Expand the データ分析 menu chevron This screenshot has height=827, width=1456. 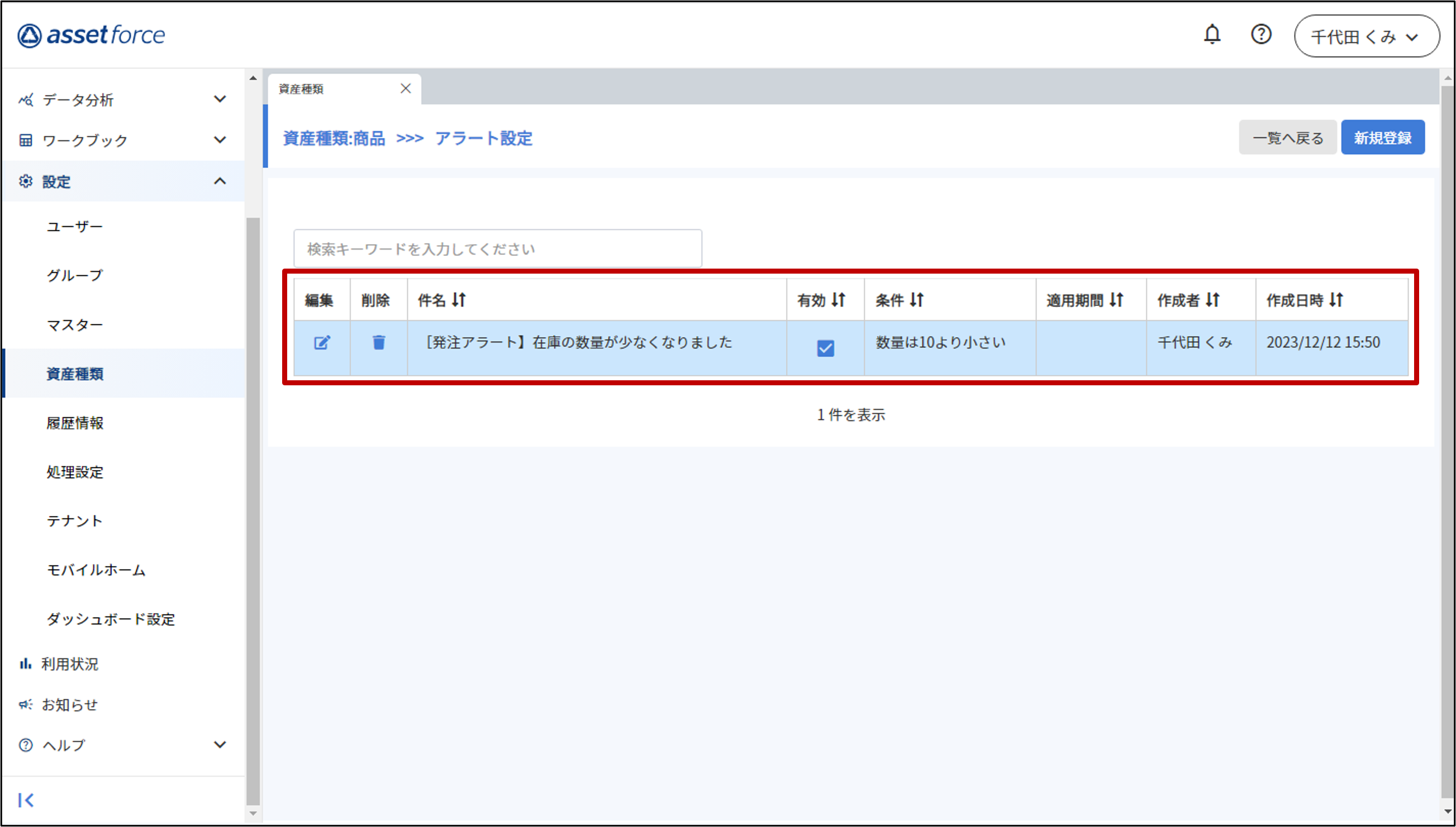click(220, 99)
